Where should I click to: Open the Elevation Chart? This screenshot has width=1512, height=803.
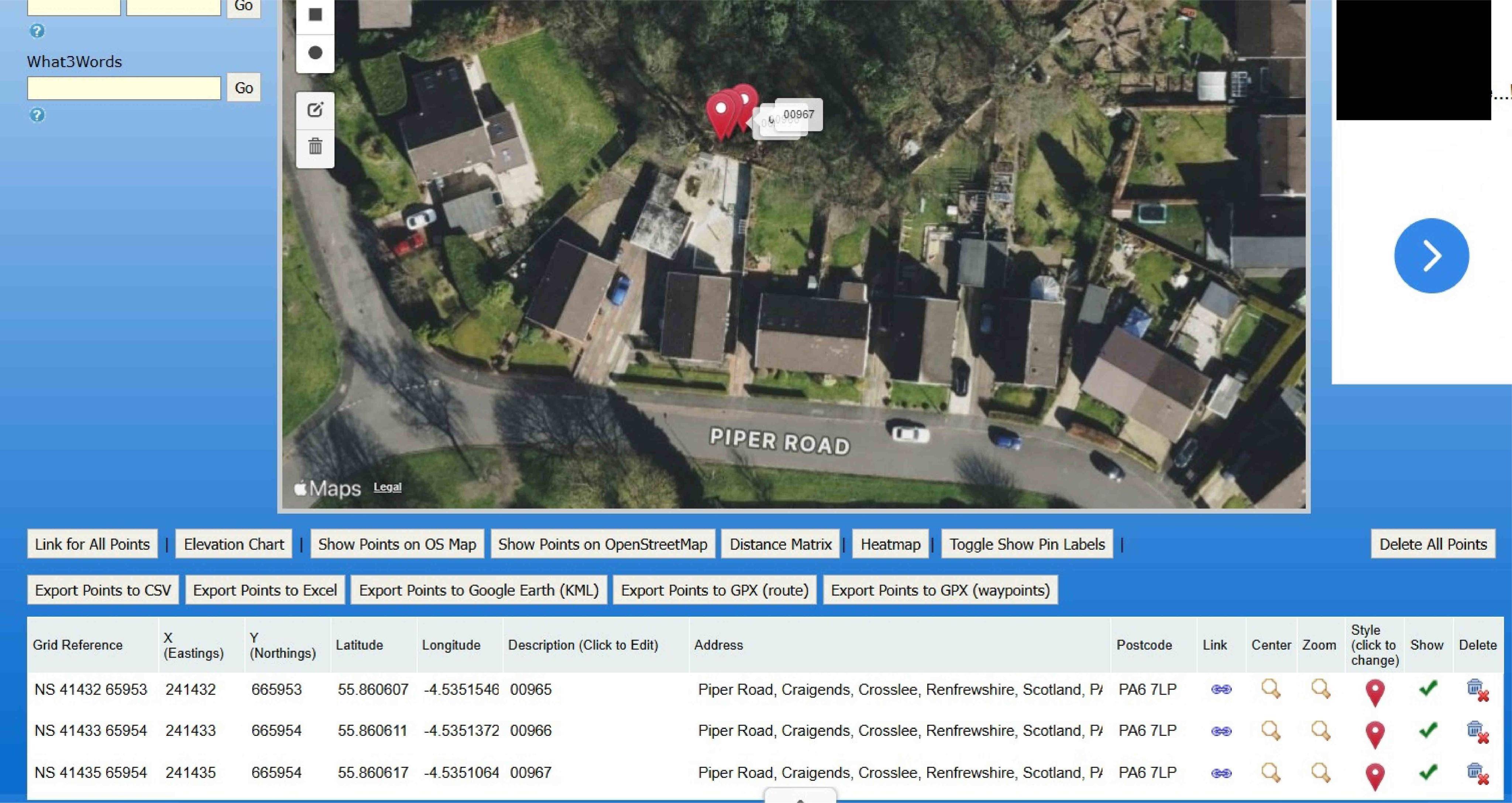click(x=234, y=544)
